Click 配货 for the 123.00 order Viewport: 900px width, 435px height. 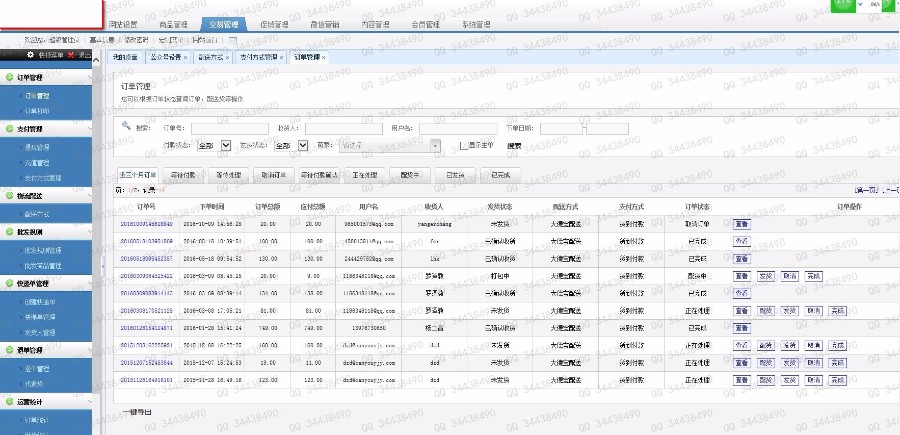click(766, 380)
